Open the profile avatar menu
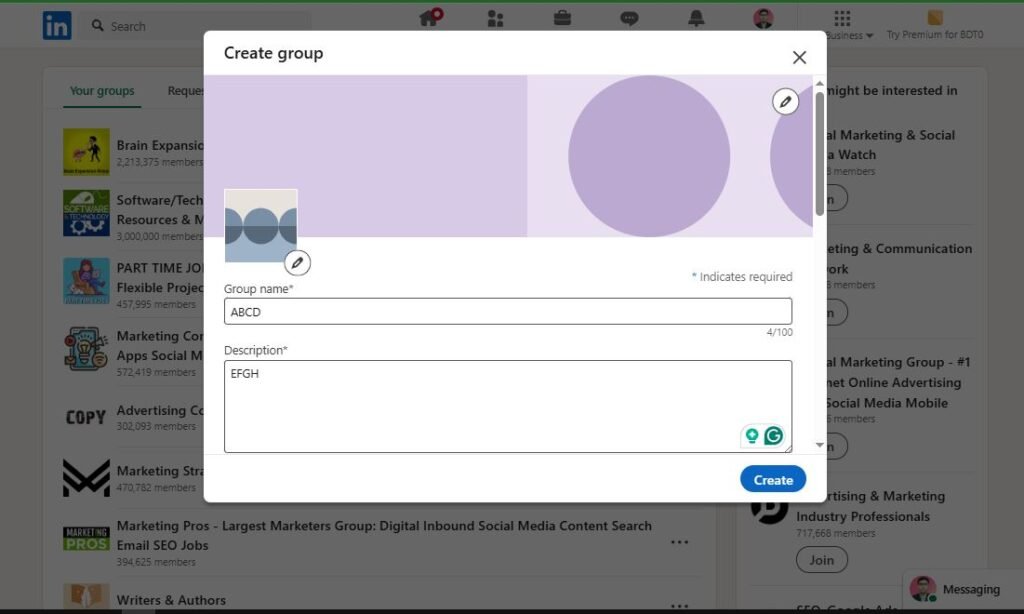This screenshot has width=1024, height=614. click(763, 18)
